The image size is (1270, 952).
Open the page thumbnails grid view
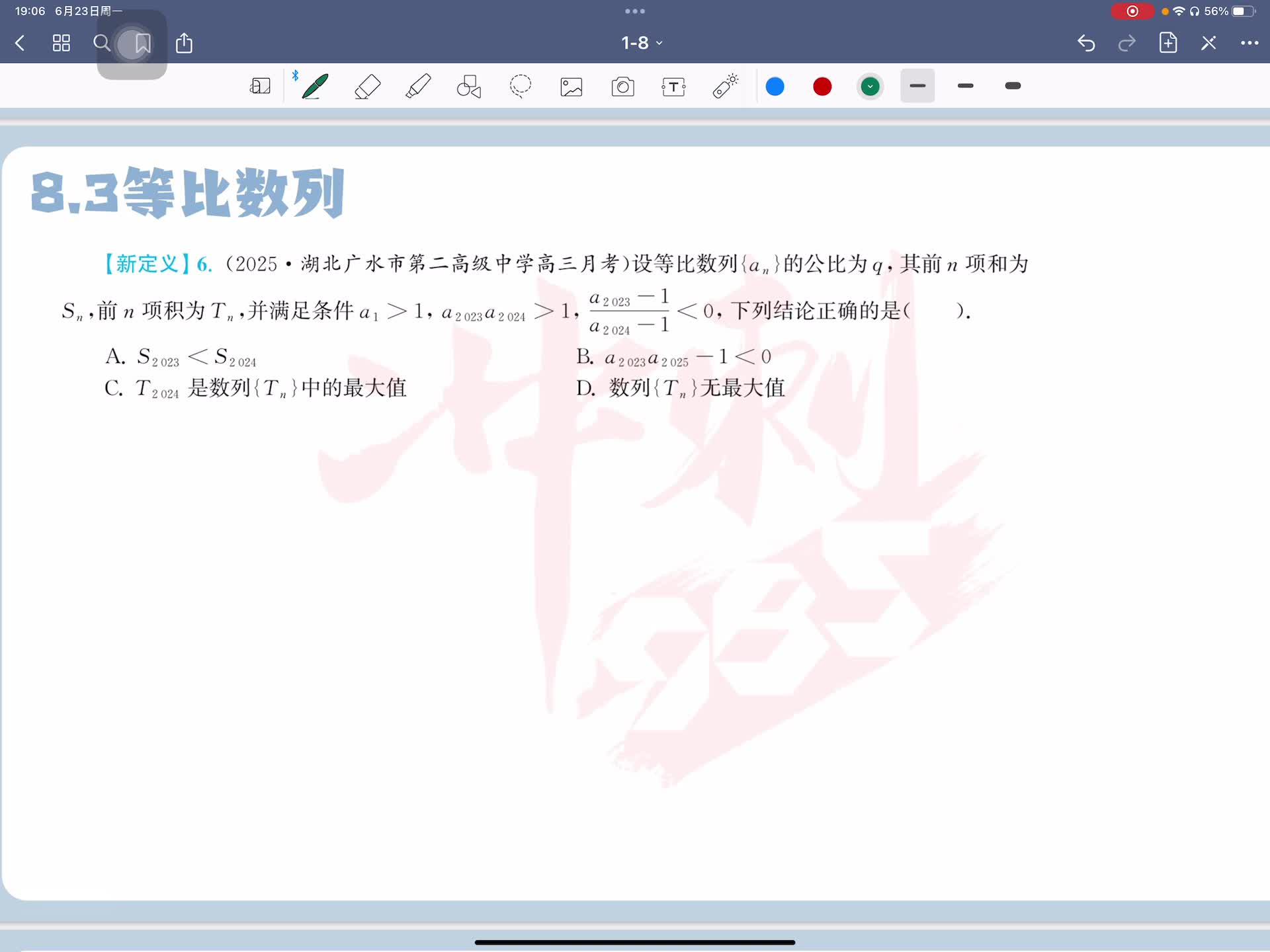point(62,44)
